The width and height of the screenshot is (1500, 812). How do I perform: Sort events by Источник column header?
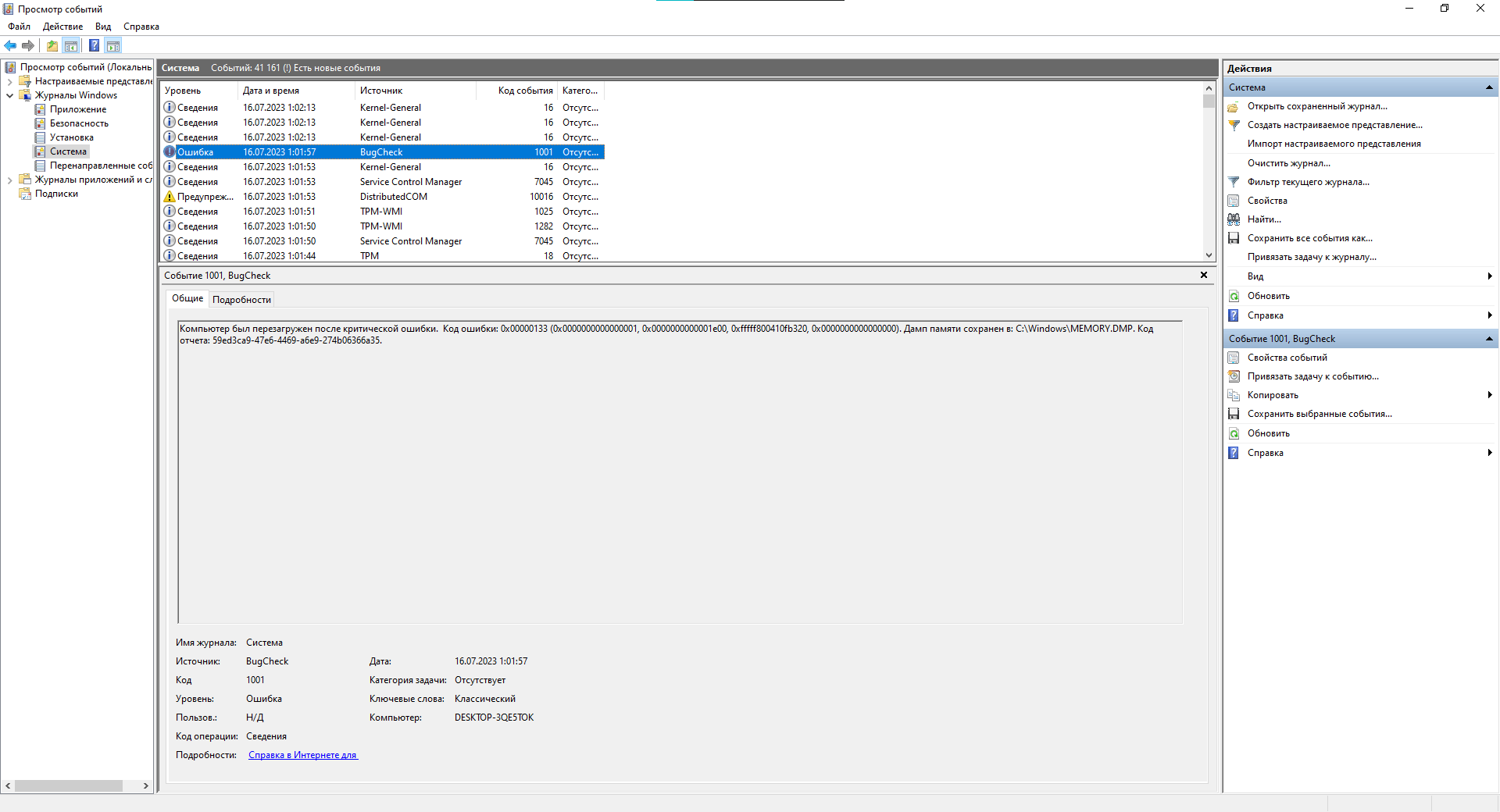point(416,91)
